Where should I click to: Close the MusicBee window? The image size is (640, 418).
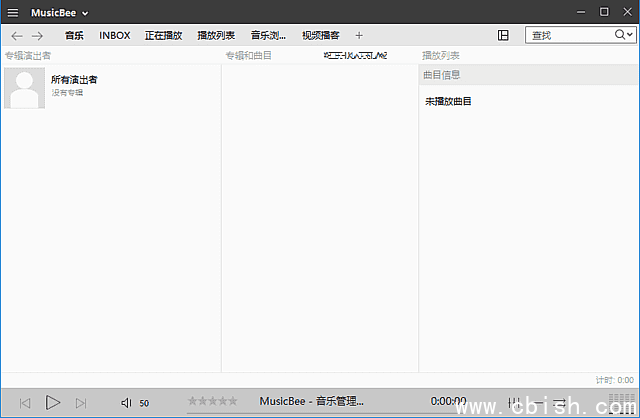(x=627, y=12)
